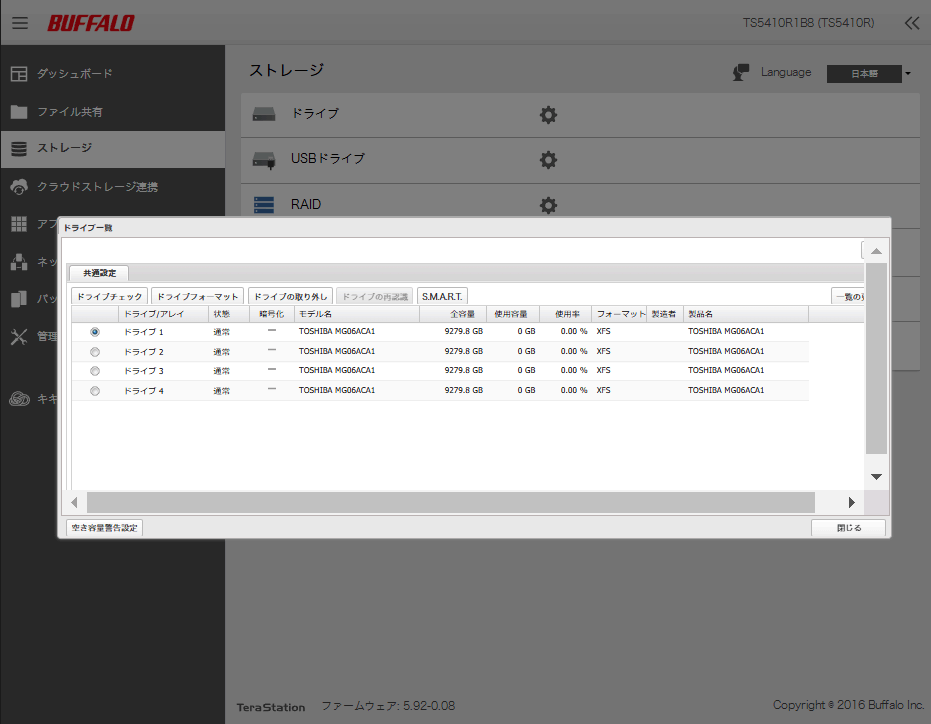Sort by 製品名 column header

[746, 314]
